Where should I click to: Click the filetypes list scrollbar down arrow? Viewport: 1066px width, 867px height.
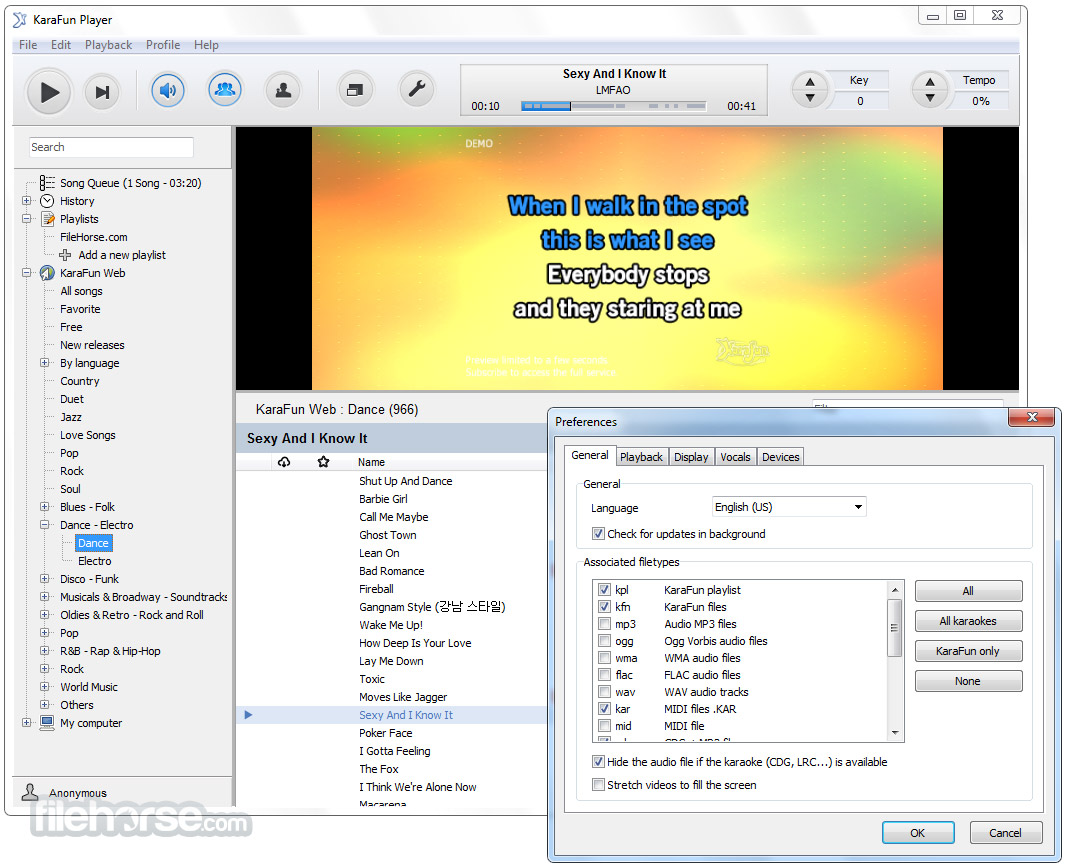pos(895,732)
